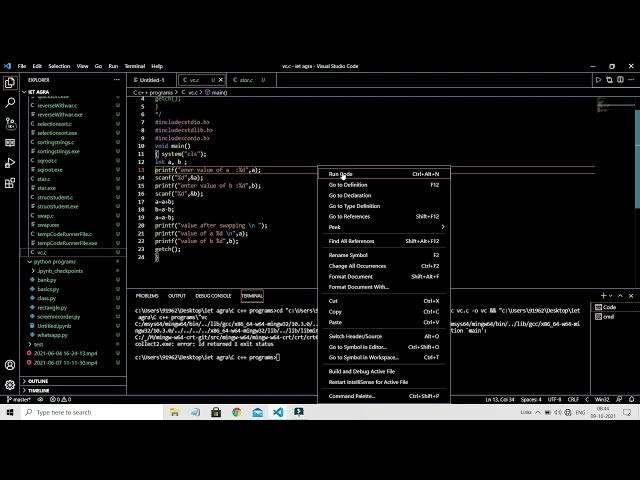This screenshot has height=480, width=640.
Task: Click the Run Code play icon
Action: [x=598, y=80]
